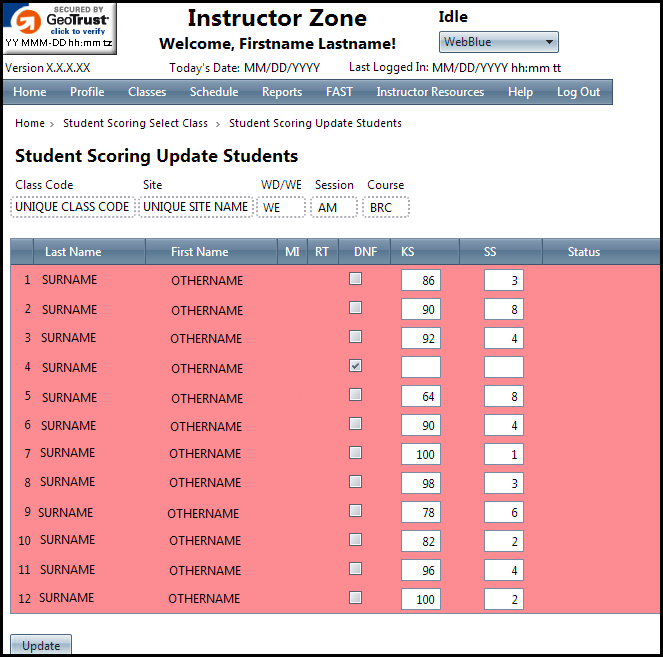Check the DNF box for student 7
Screen dimensions: 663x657
click(355, 452)
